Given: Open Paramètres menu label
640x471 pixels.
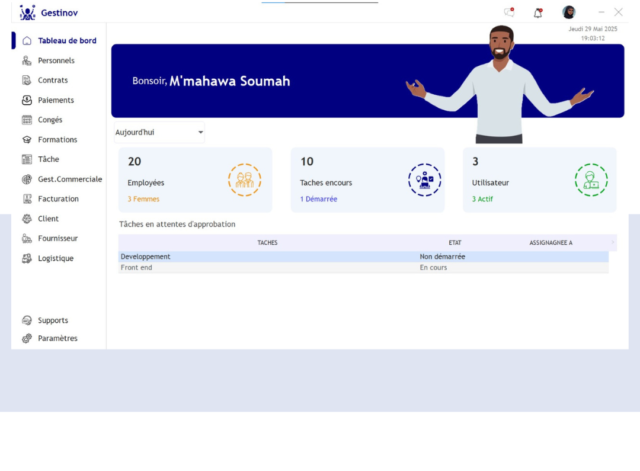Looking at the screenshot, I should click(x=58, y=338).
